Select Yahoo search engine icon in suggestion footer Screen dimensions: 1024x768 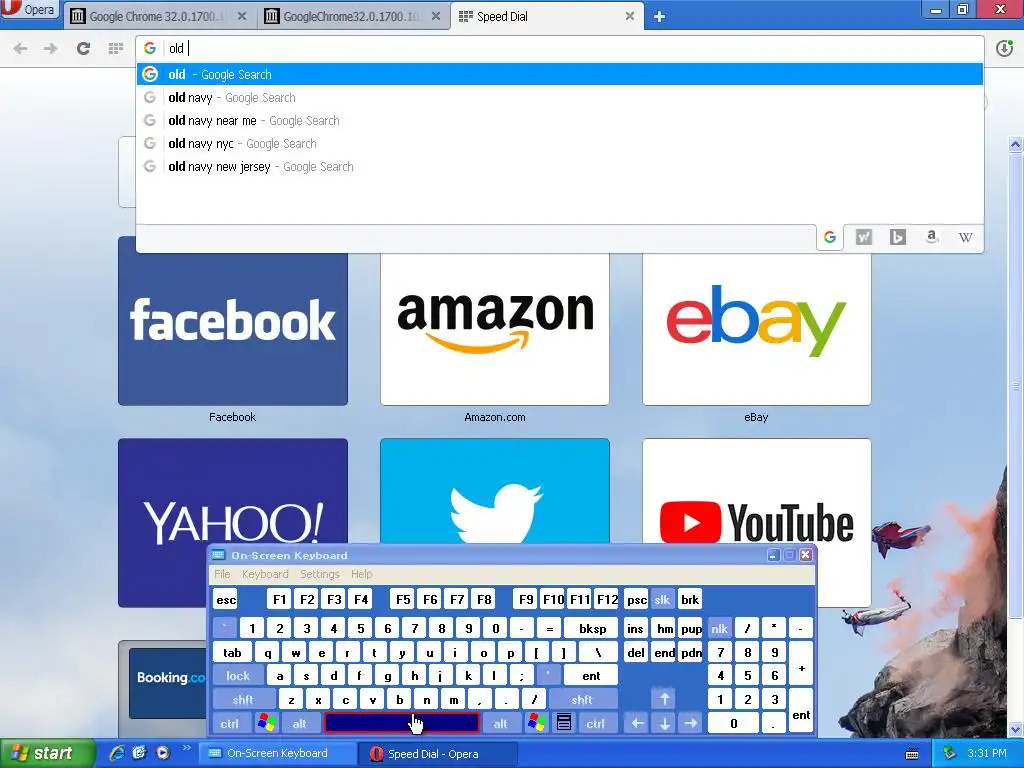[863, 237]
